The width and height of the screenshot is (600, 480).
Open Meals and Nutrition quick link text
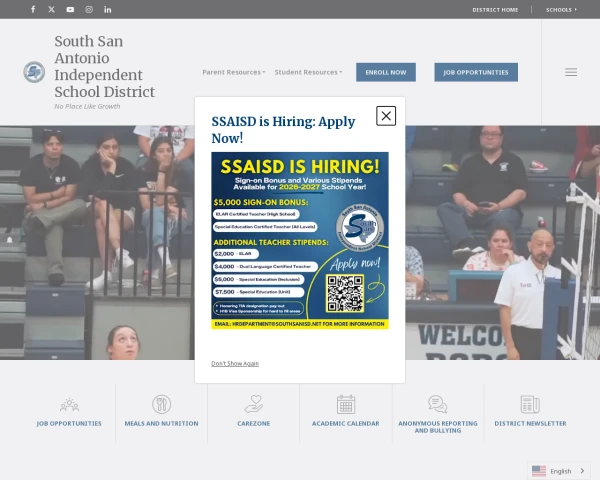point(161,423)
